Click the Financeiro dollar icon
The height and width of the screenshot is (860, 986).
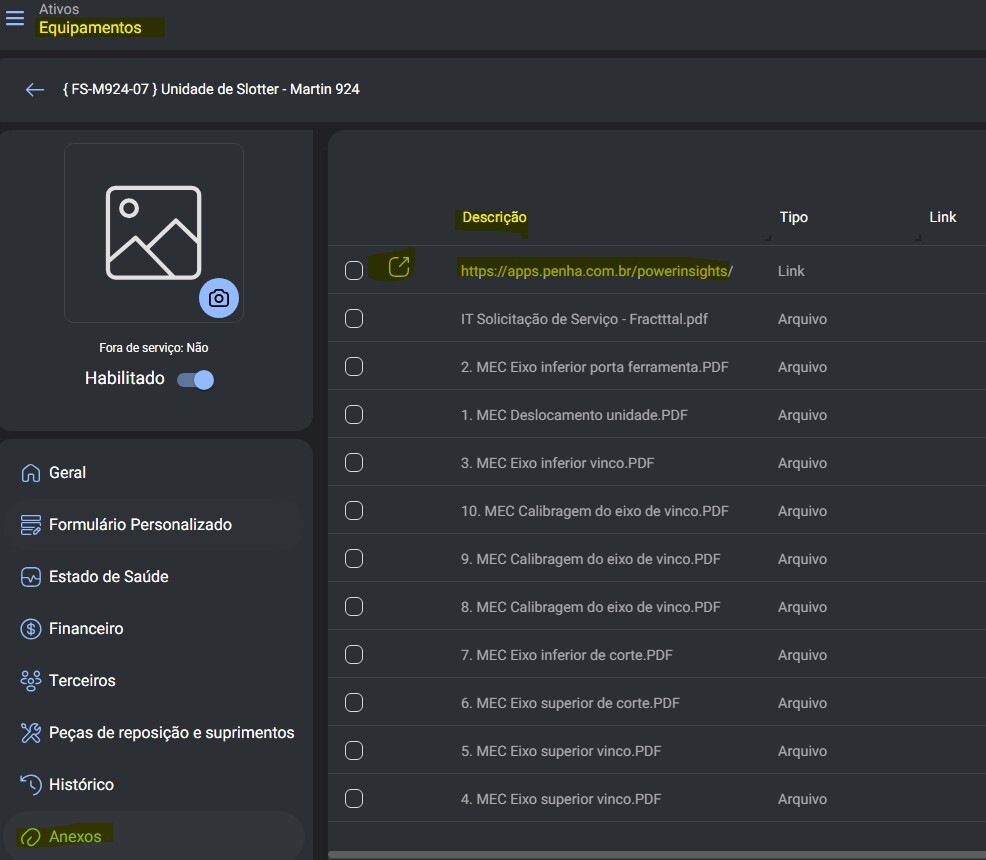(x=30, y=629)
